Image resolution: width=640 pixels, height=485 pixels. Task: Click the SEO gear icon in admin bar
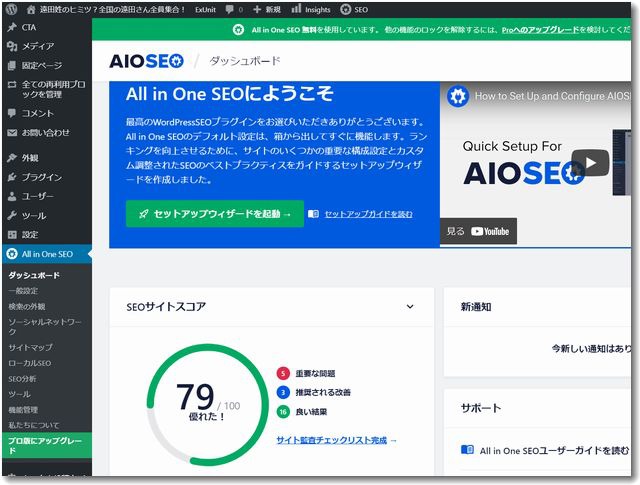pos(346,9)
